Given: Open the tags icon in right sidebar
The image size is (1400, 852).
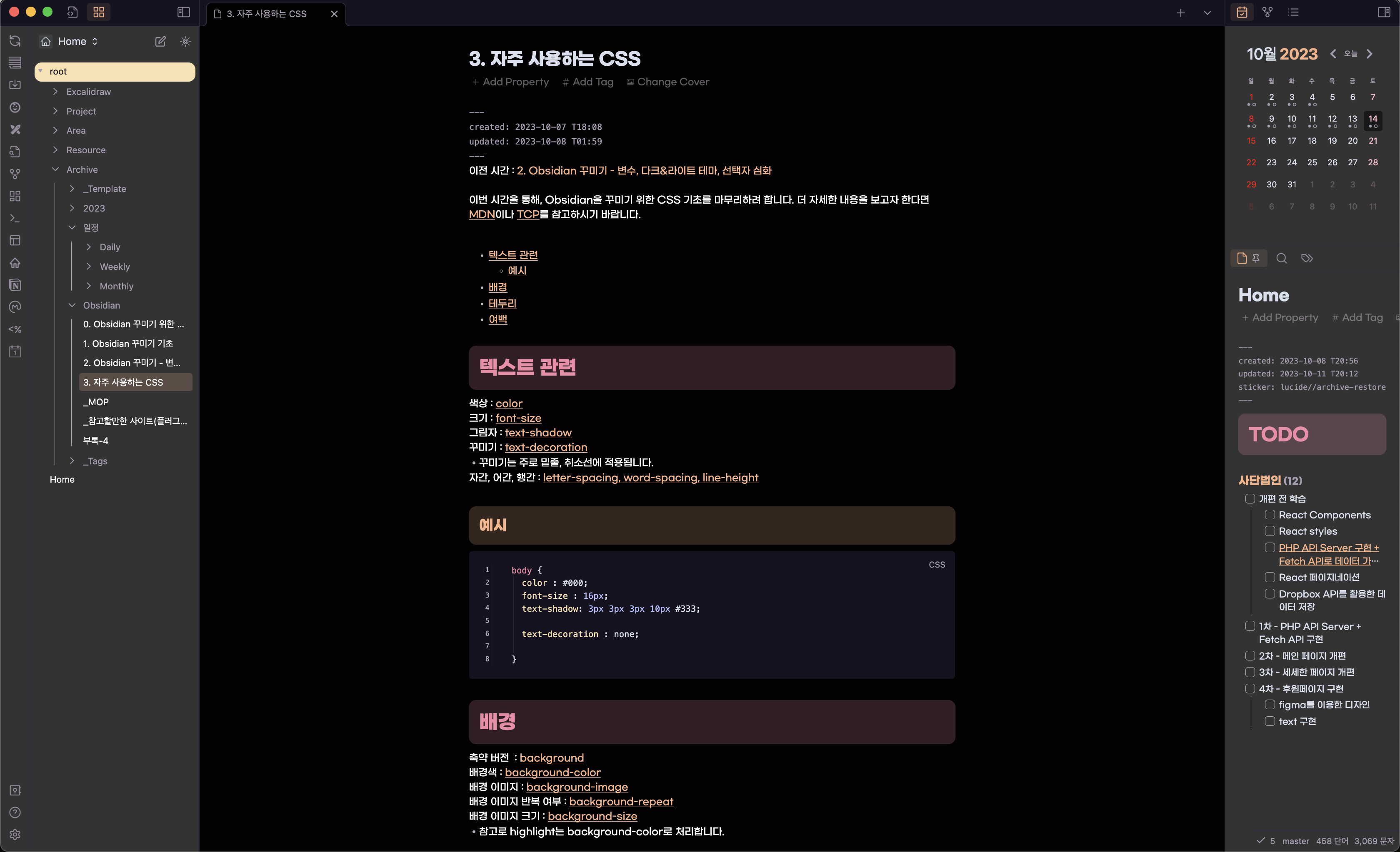Looking at the screenshot, I should (x=1307, y=259).
